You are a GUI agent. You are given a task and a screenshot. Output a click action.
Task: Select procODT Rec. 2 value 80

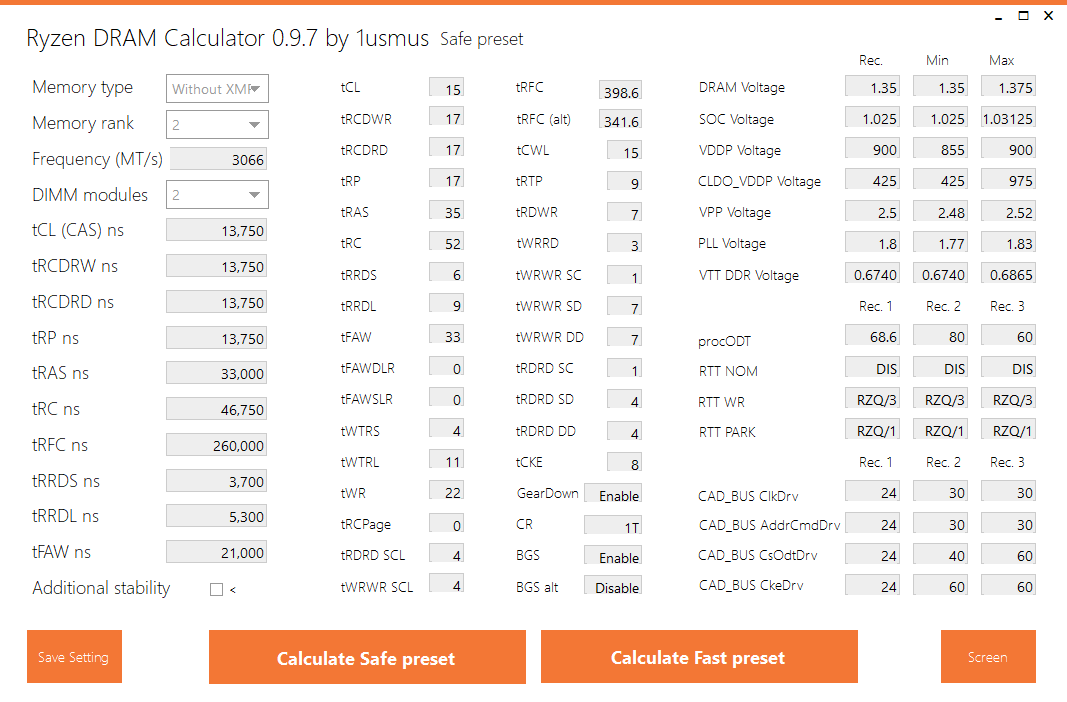(x=940, y=335)
